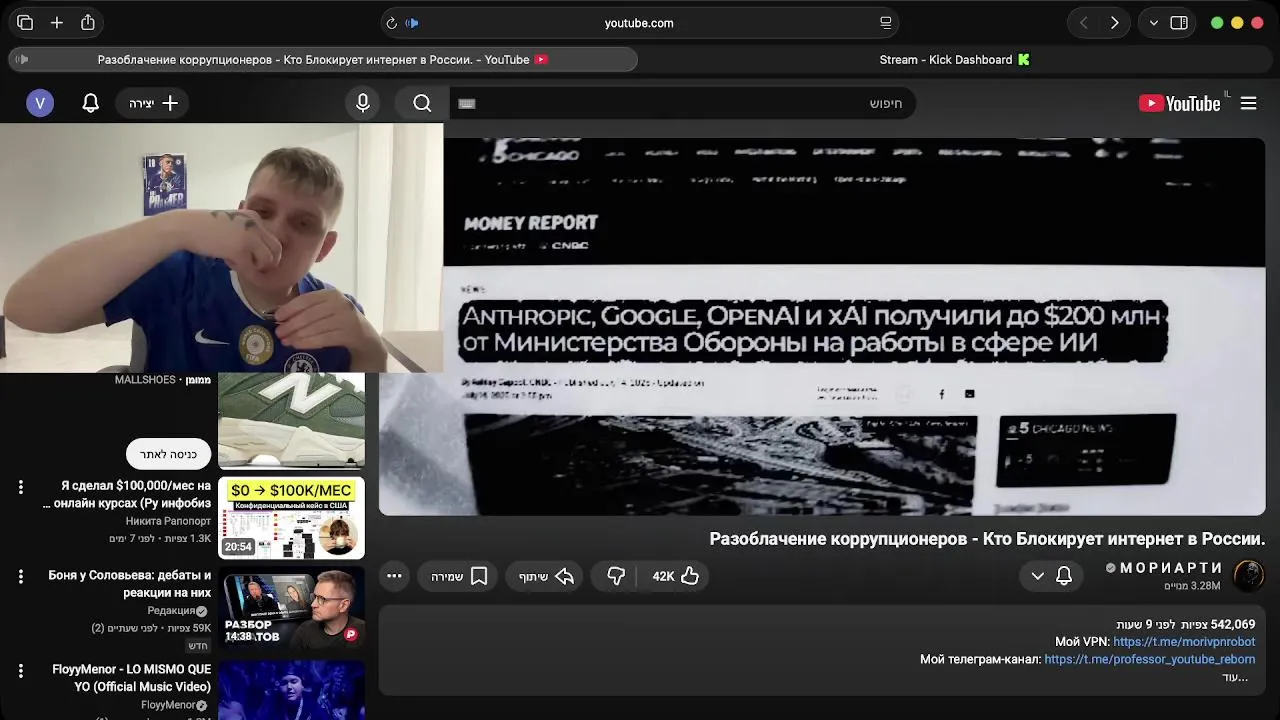This screenshot has width=1280, height=720.
Task: Click the video title heading text
Action: pos(987,539)
